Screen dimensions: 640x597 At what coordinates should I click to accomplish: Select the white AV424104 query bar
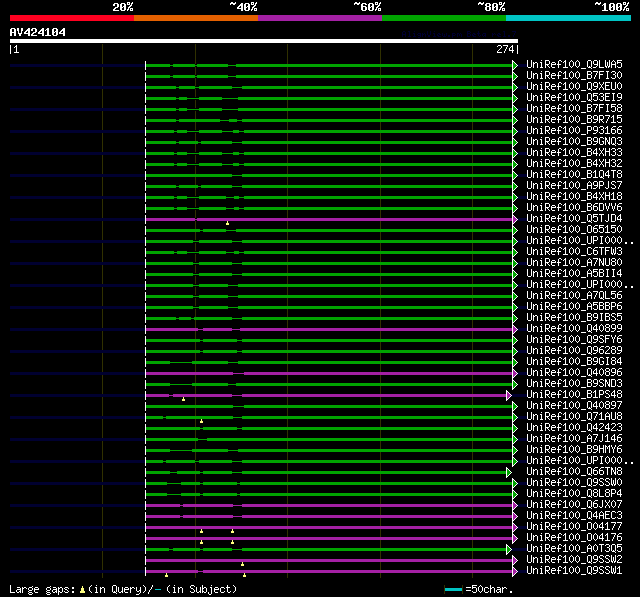264,41
